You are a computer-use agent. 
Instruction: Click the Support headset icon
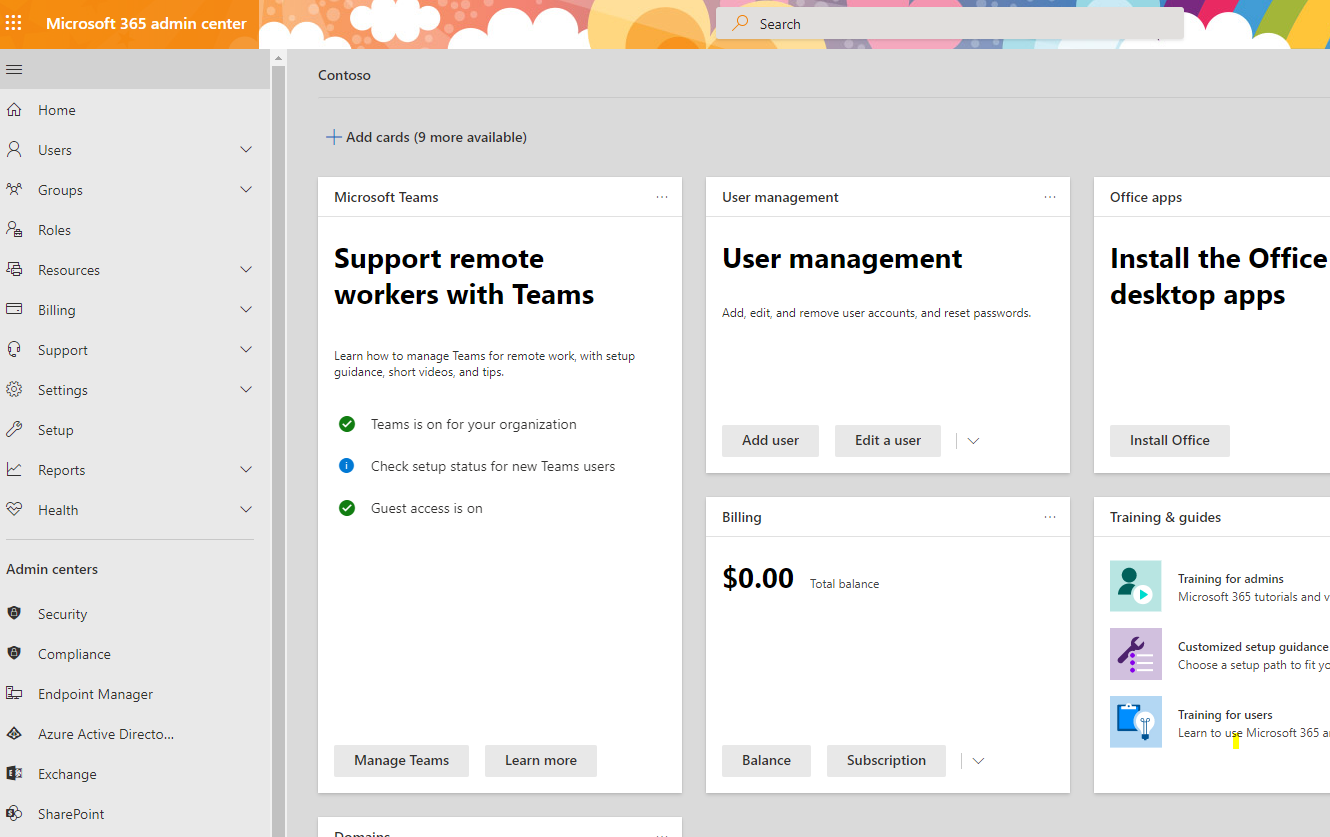point(14,350)
